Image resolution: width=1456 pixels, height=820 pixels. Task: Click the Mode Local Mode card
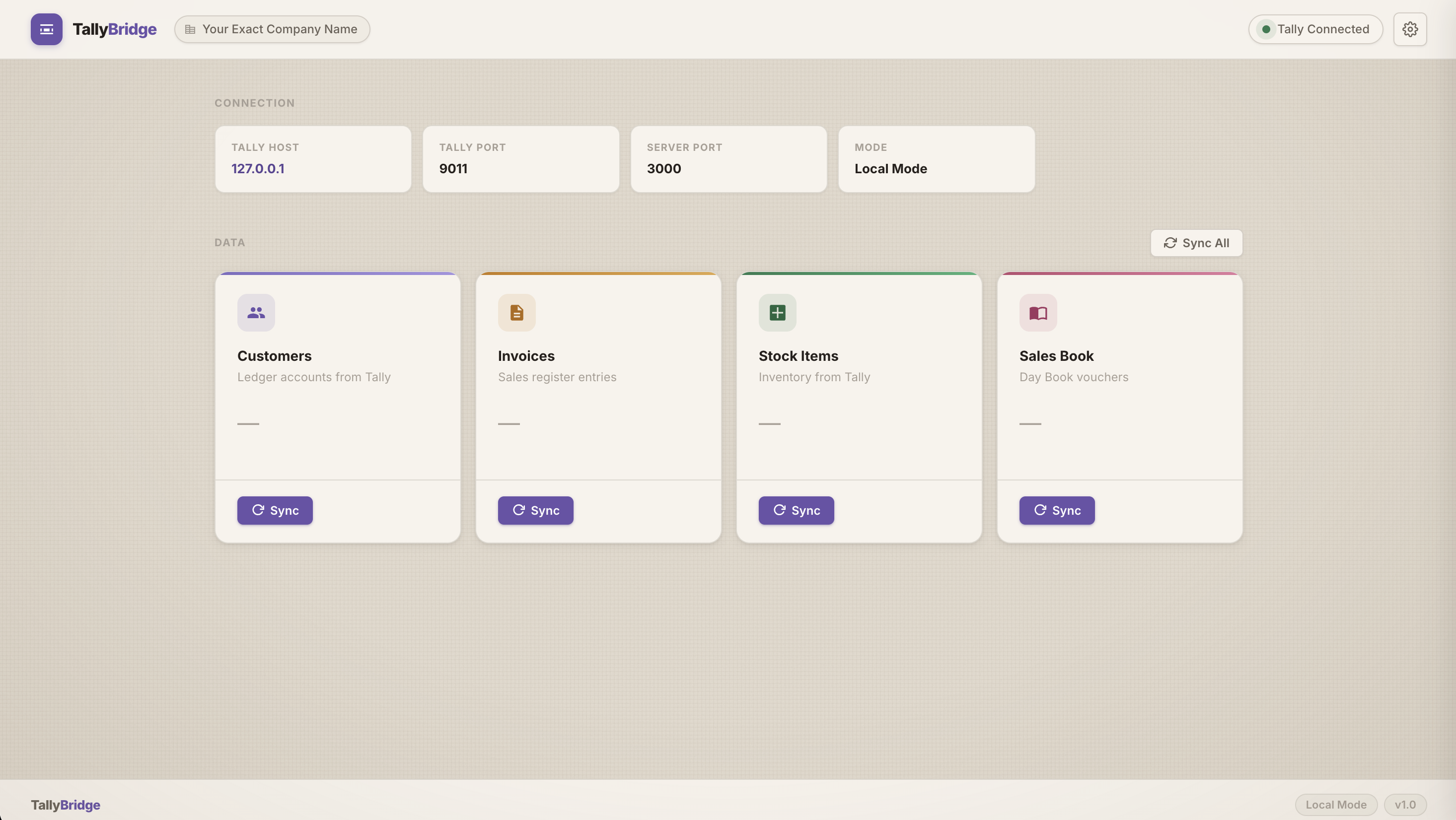tap(936, 159)
